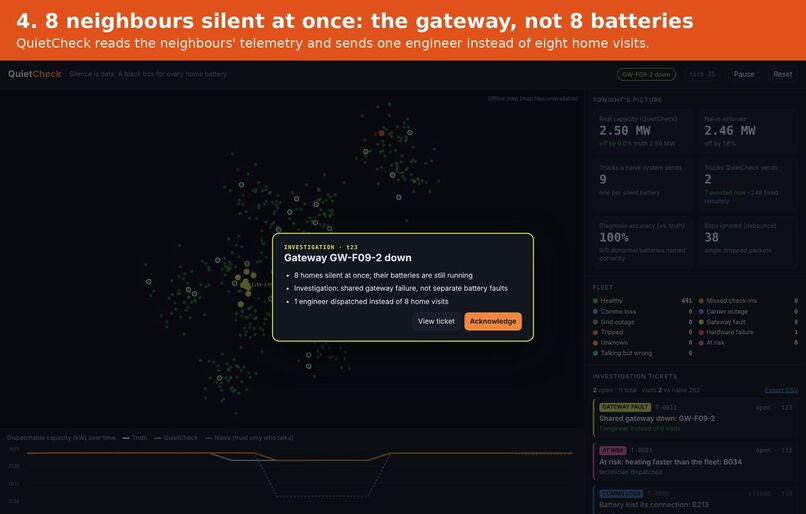This screenshot has height=514, width=806.
Task: Click the AT RISK ticket badge
Action: pos(613,450)
